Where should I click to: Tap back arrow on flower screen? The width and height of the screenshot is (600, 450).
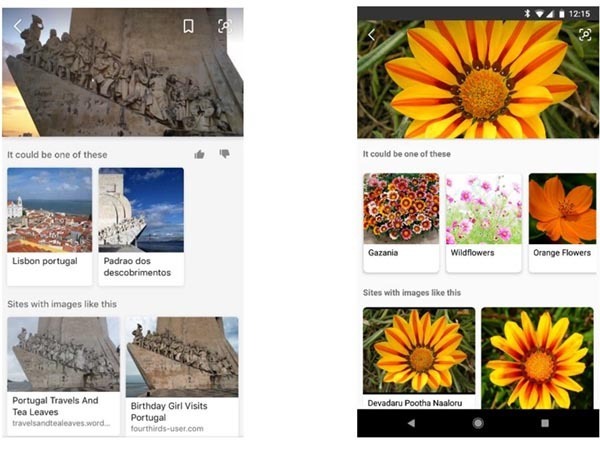pyautogui.click(x=371, y=35)
